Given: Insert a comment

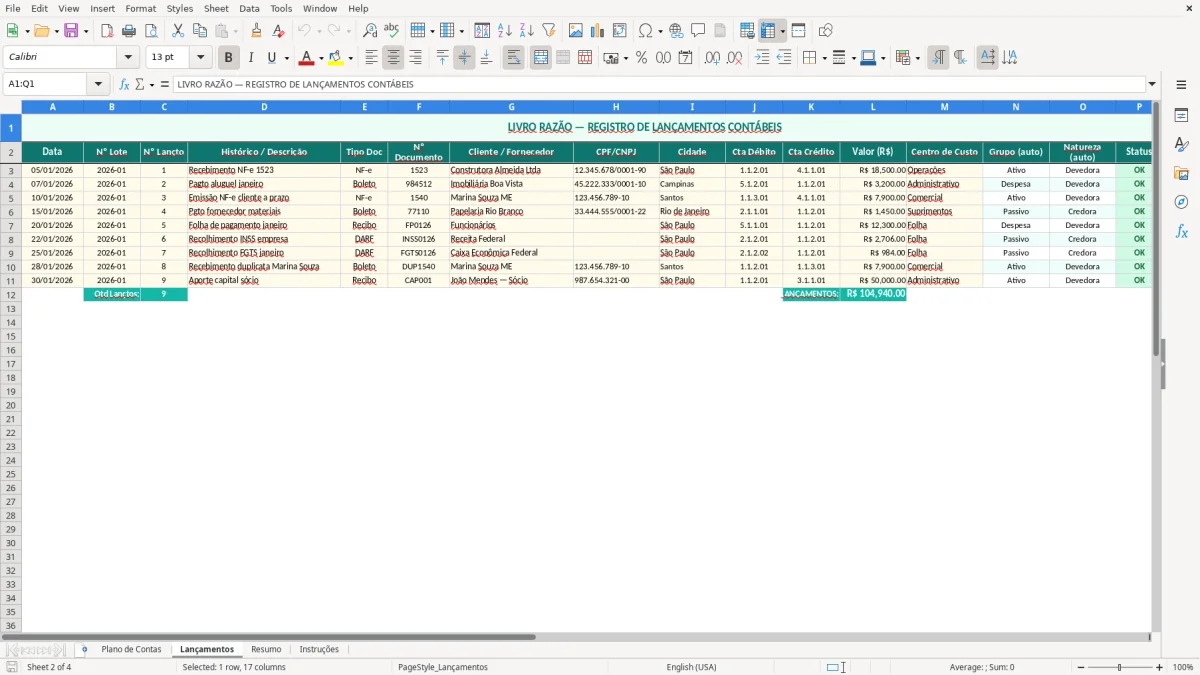Looking at the screenshot, I should 698,31.
